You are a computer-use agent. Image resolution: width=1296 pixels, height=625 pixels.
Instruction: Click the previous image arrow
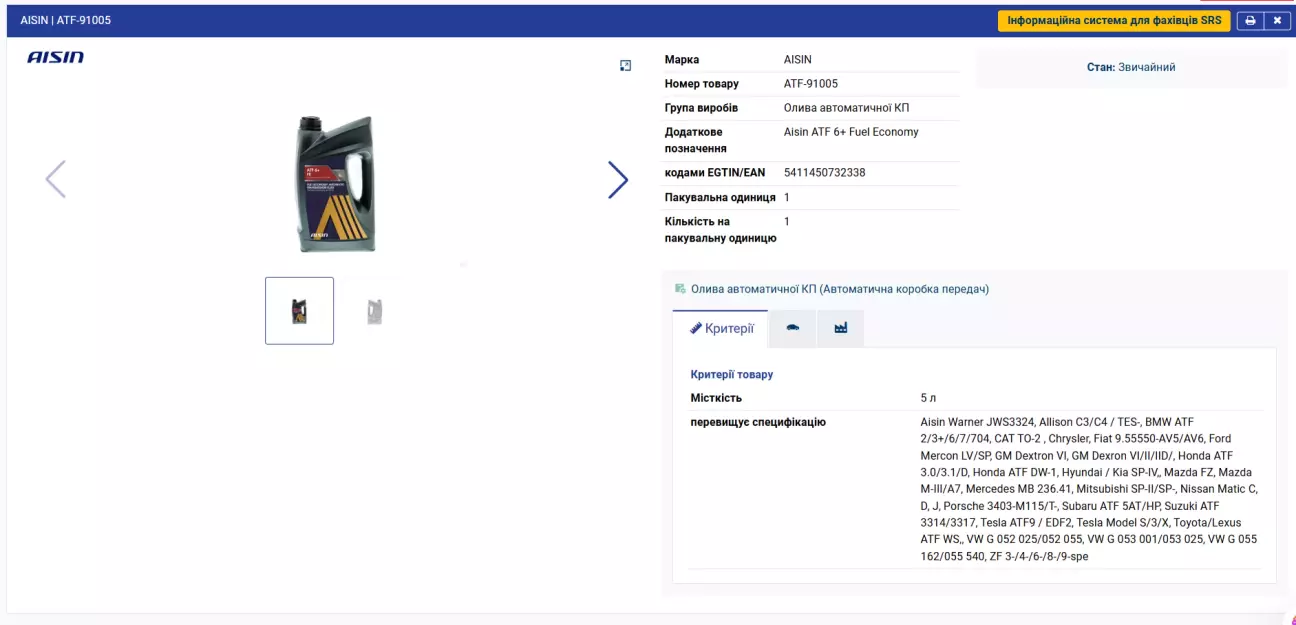click(56, 180)
